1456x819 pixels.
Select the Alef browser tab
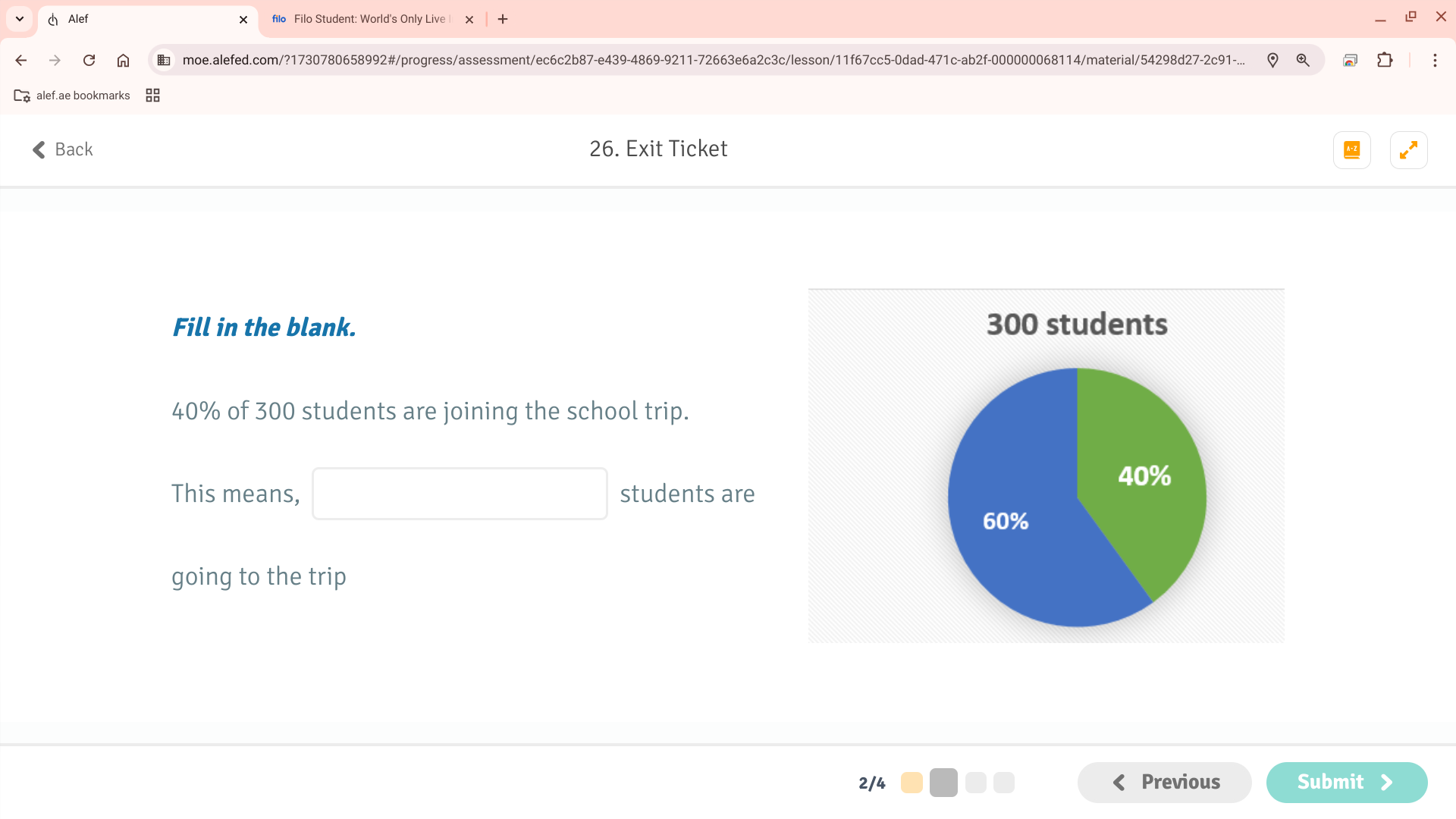pyautogui.click(x=144, y=19)
